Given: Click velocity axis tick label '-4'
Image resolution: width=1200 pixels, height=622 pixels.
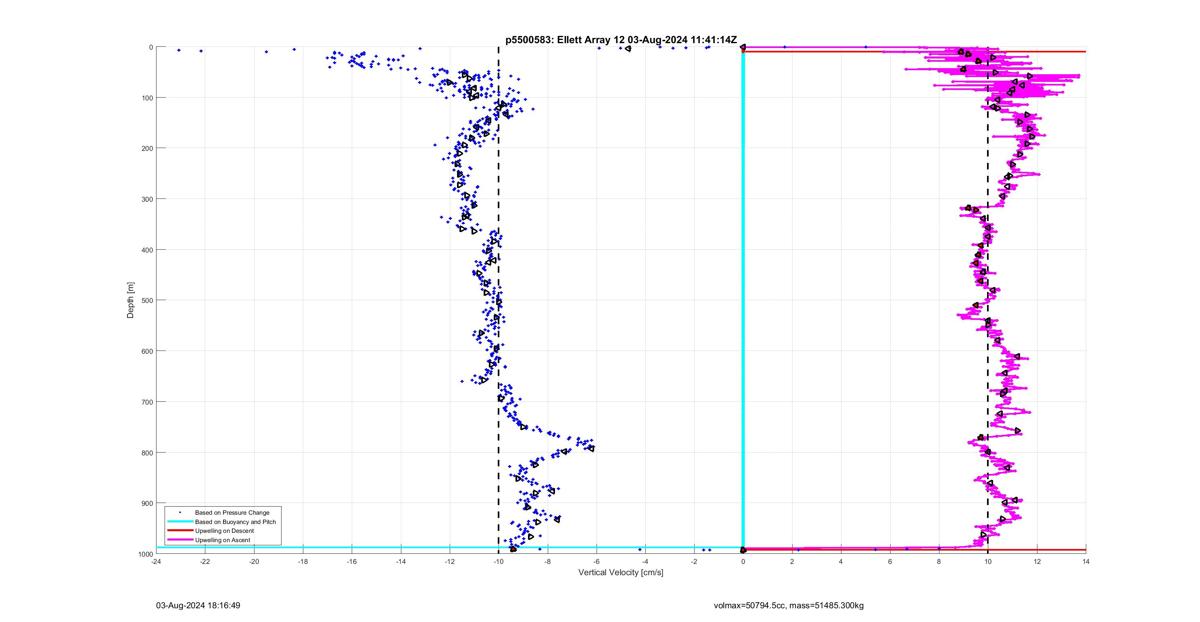Looking at the screenshot, I should [645, 562].
